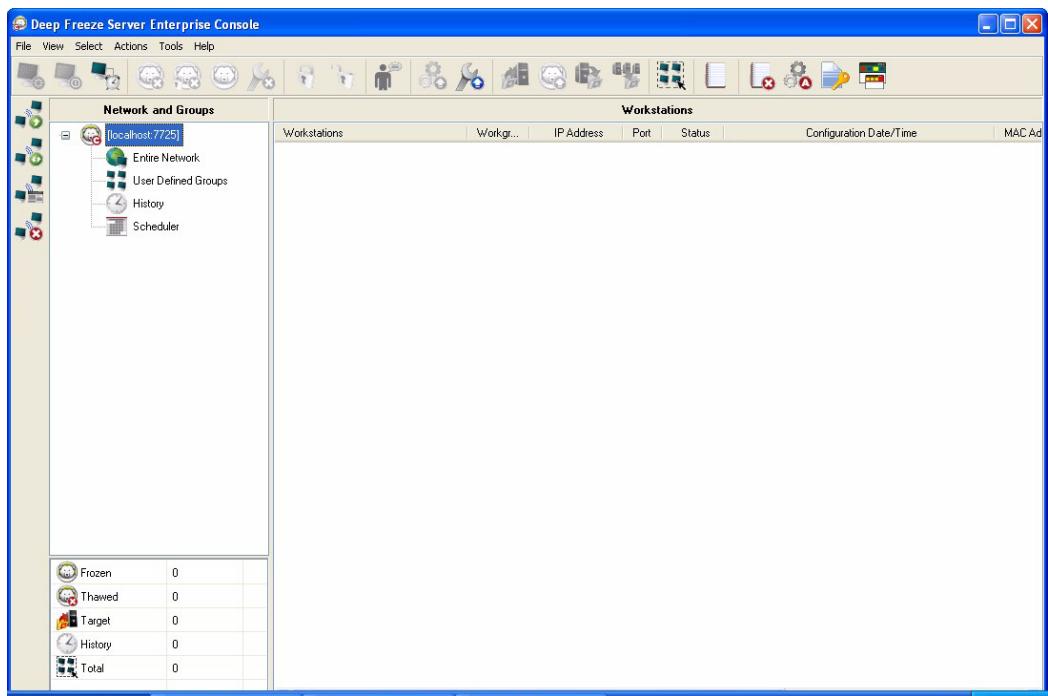Click the gears with red A icon
This screenshot has height=696, width=1048.
797,76
